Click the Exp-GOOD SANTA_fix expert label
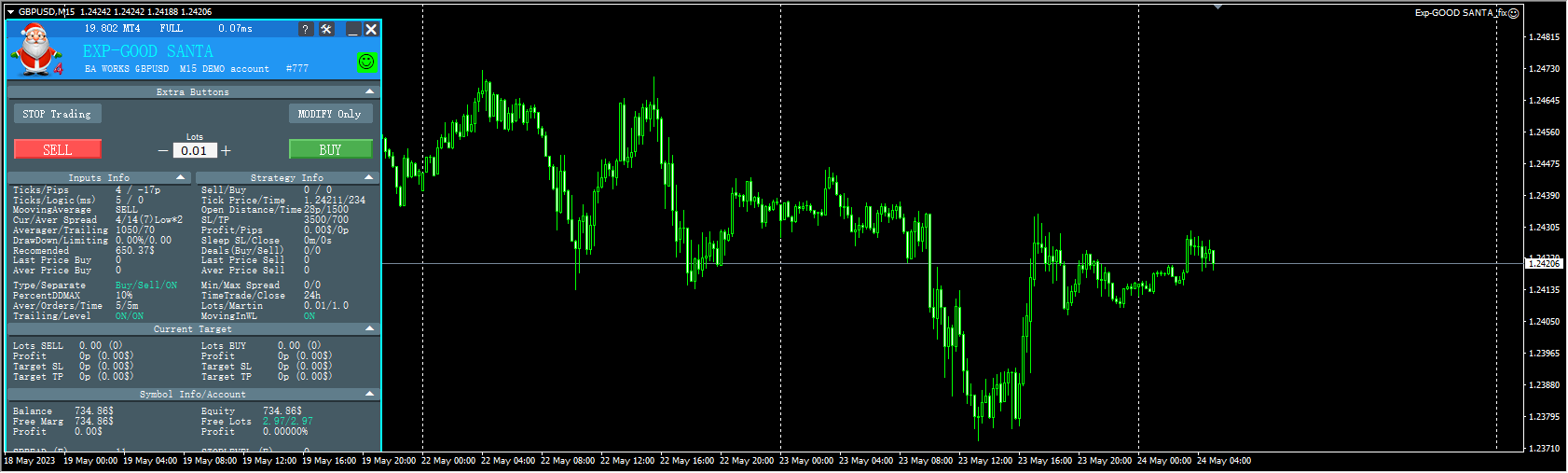Viewport: 1568px width, 473px height. 1461,13
